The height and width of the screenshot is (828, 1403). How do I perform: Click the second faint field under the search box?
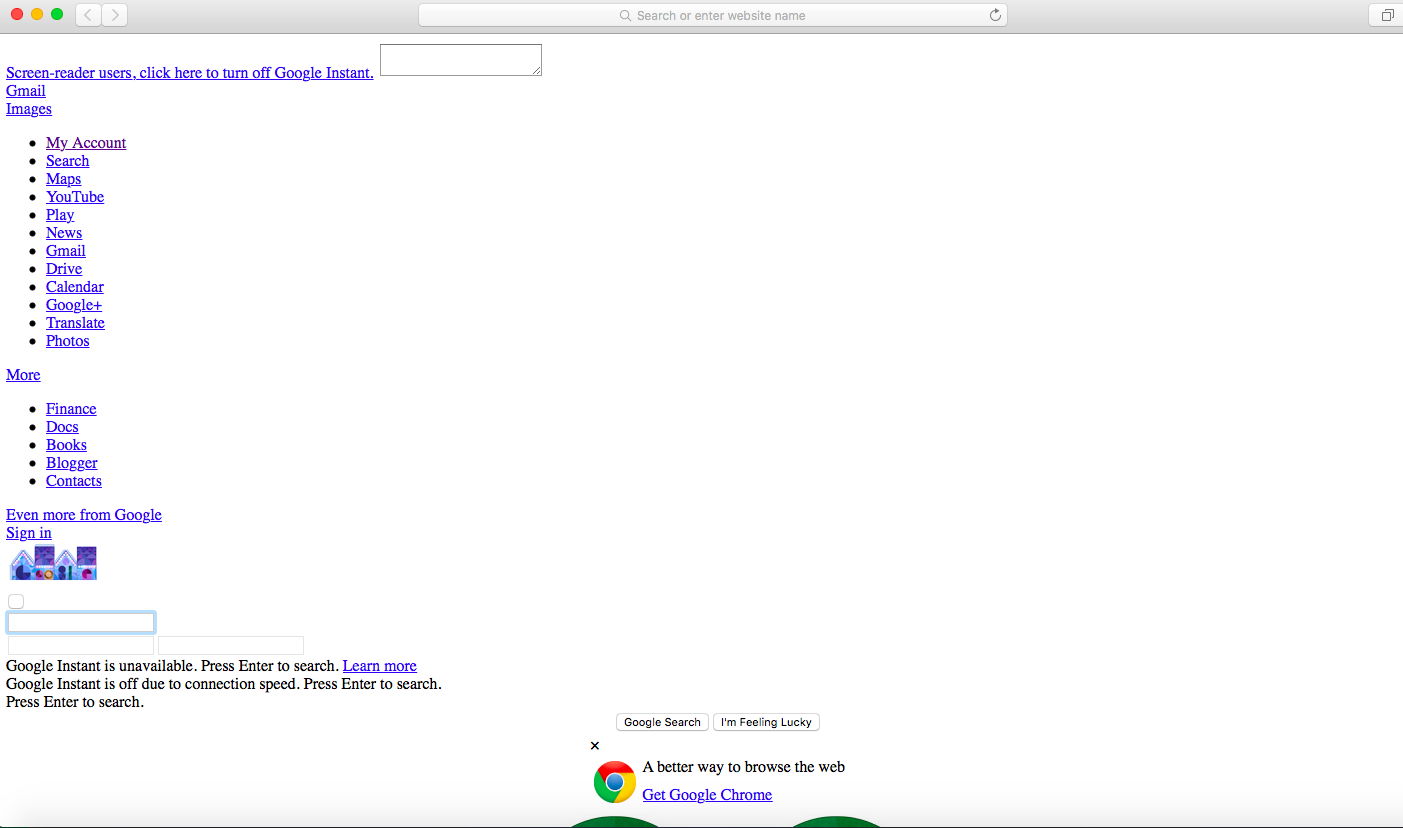[x=231, y=646]
